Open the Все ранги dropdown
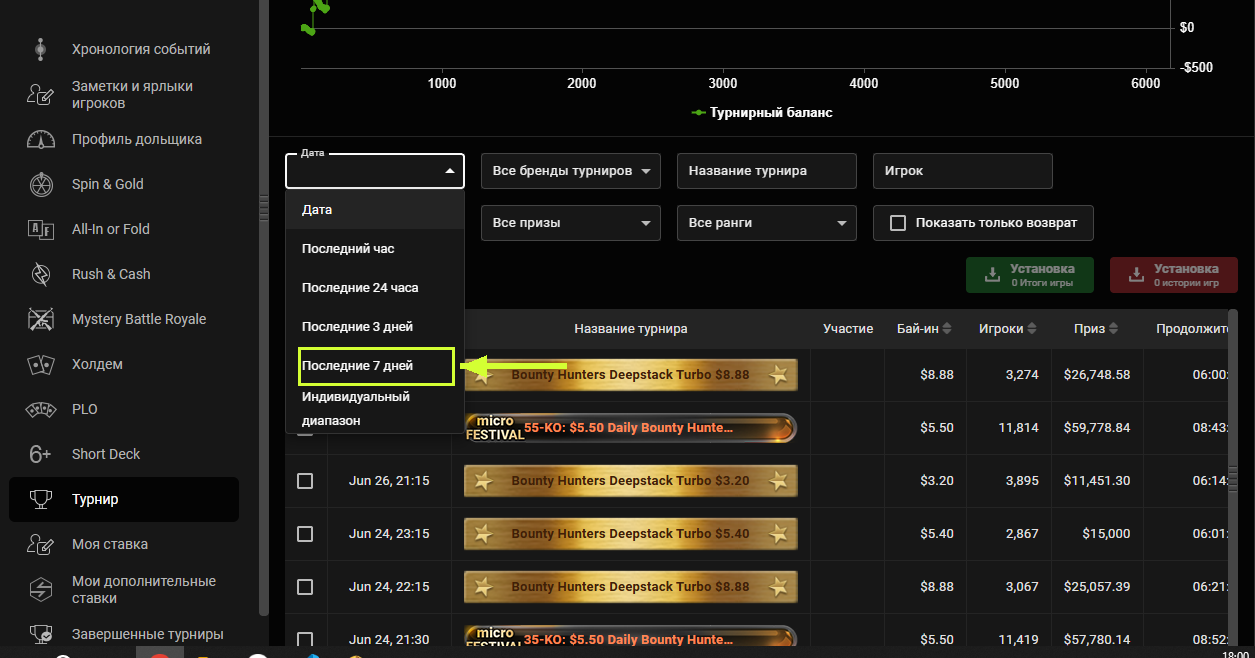1255x658 pixels. (x=767, y=223)
